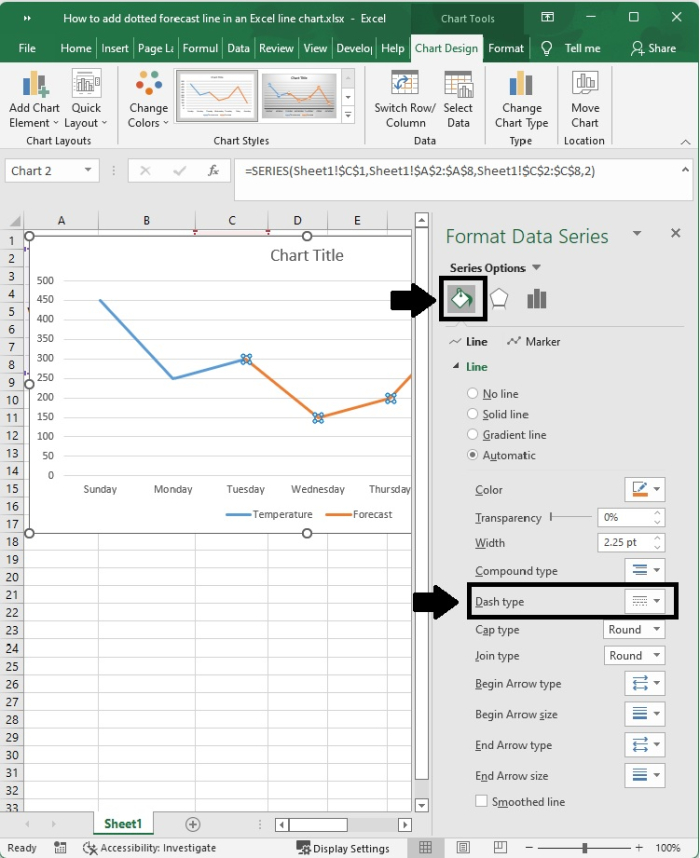This screenshot has width=700, height=858.
Task: Open the Dash type dropdown
Action: click(x=645, y=601)
